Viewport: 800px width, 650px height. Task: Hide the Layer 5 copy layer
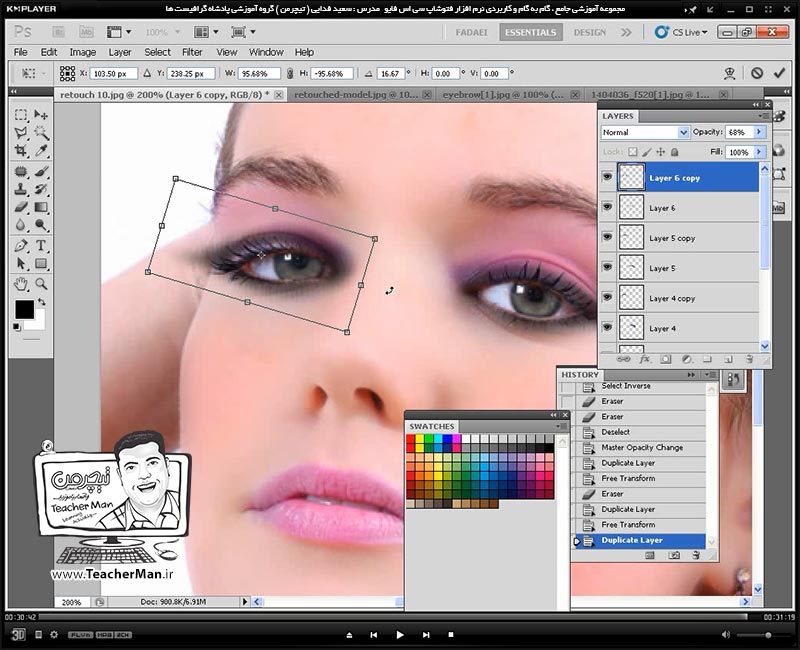tap(607, 237)
